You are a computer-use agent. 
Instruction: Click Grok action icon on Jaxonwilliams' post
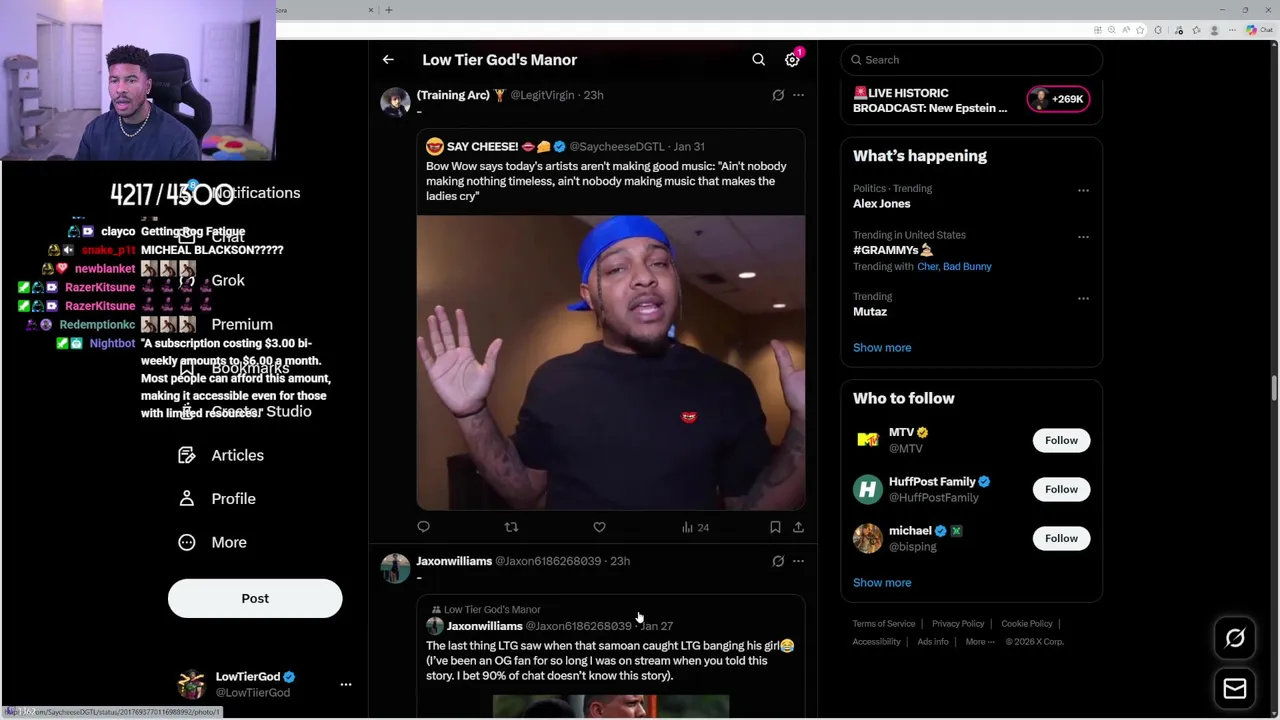pos(778,561)
